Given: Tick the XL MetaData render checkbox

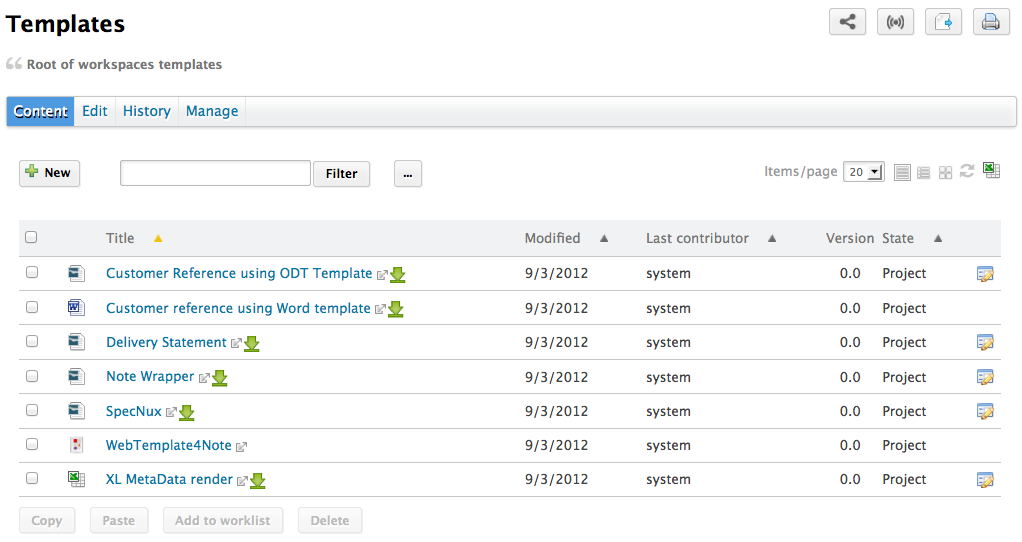Looking at the screenshot, I should (x=32, y=479).
